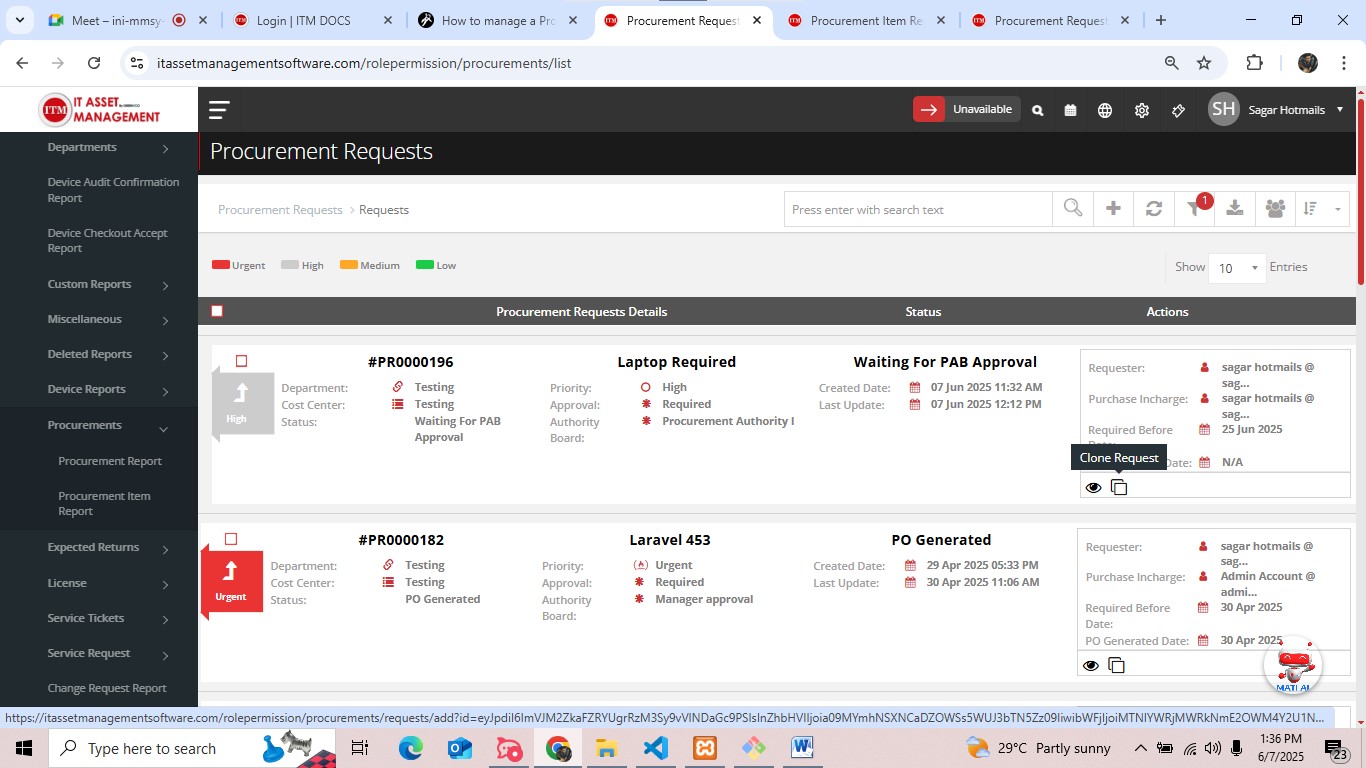This screenshot has width=1366, height=768.
Task: Check the checkbox for request PR0000182
Action: pyautogui.click(x=231, y=539)
